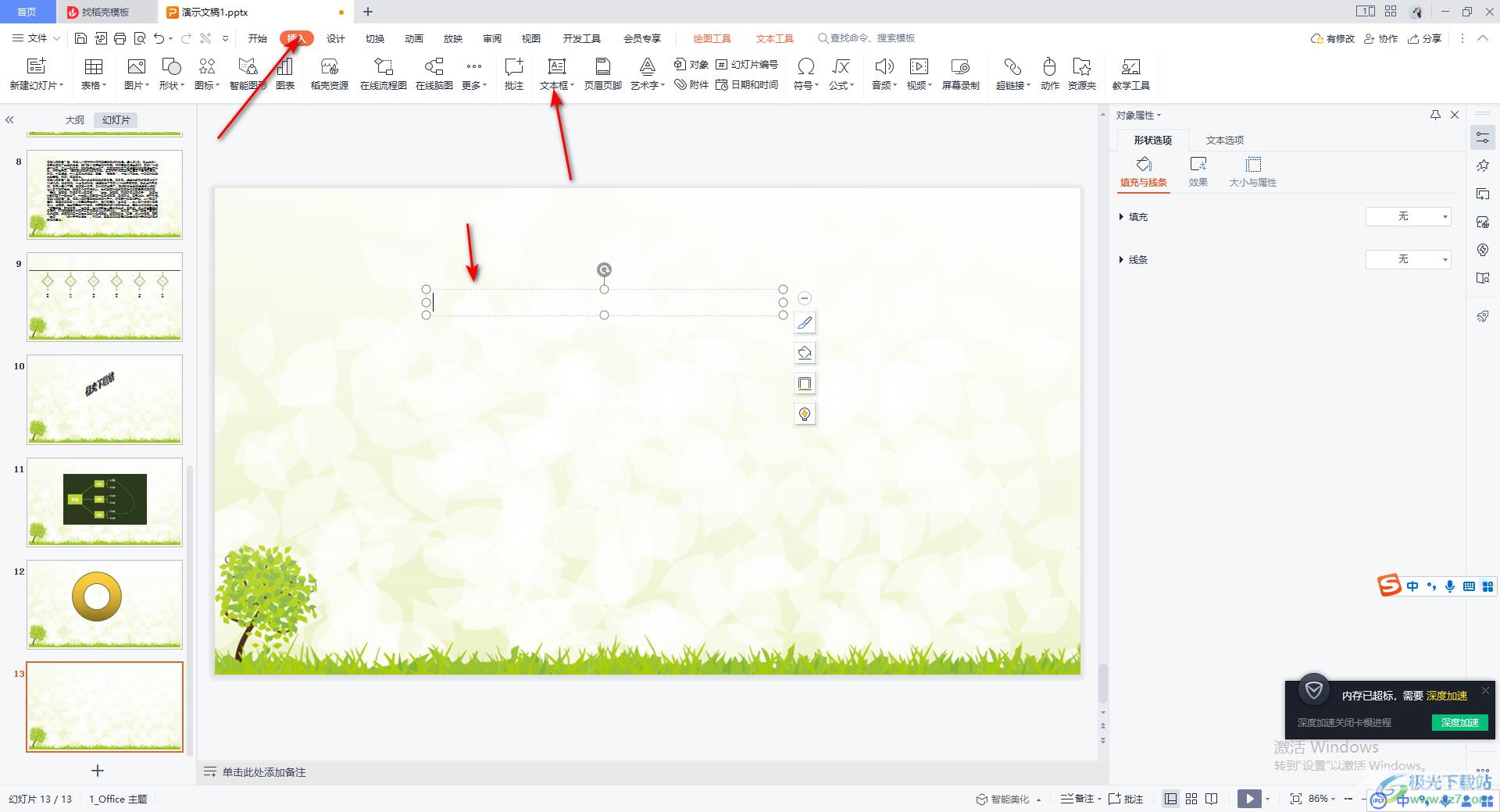Switch to Slide Sorter view
The image size is (1500, 812).
click(1191, 799)
